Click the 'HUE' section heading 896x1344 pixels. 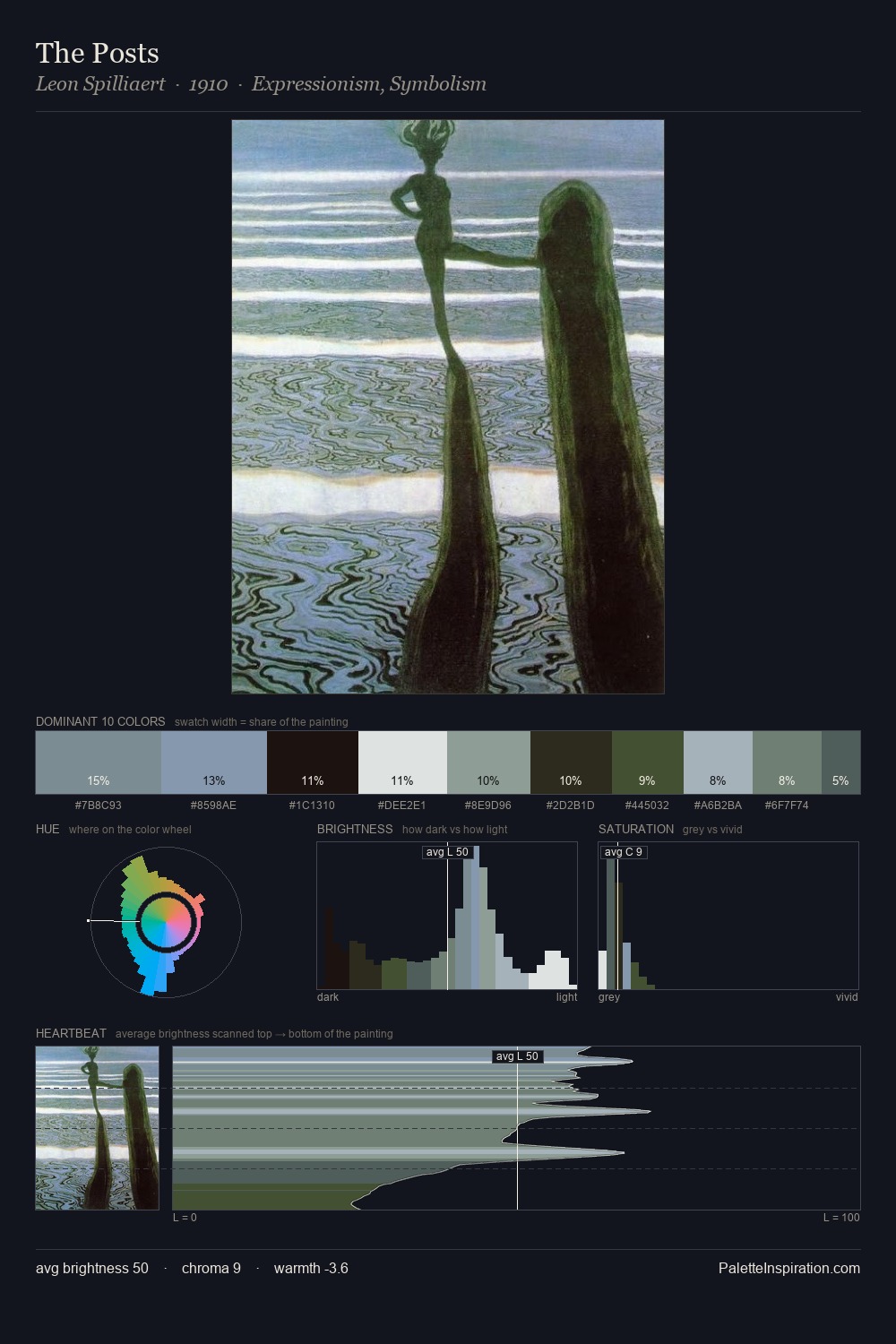tap(47, 829)
